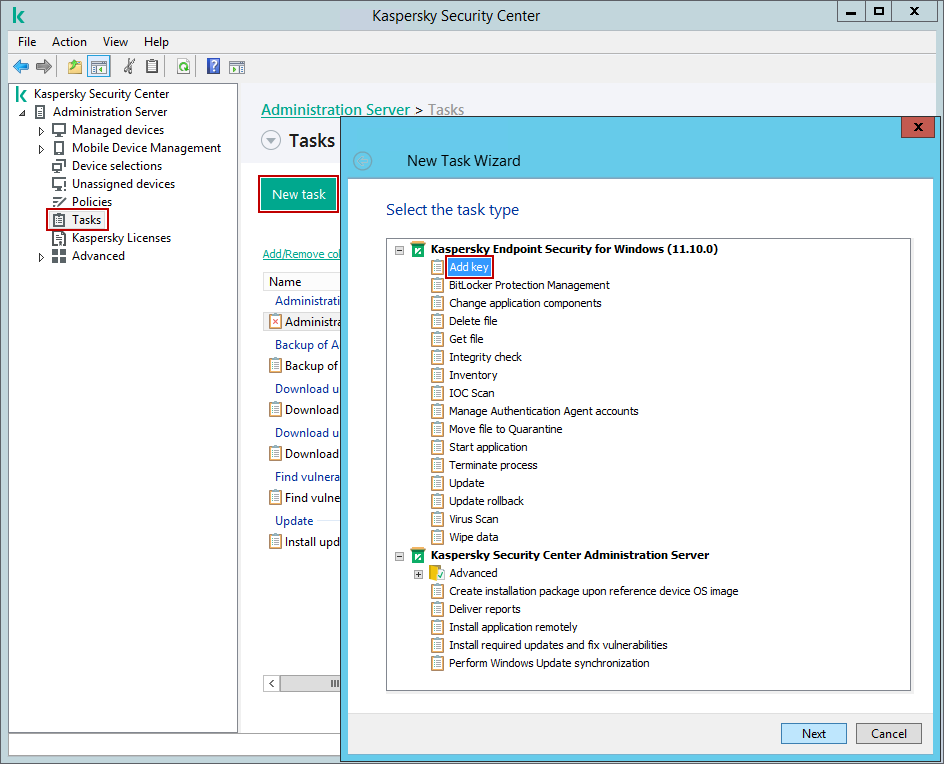Click the blue Help question mark icon
944x764 pixels.
213,67
